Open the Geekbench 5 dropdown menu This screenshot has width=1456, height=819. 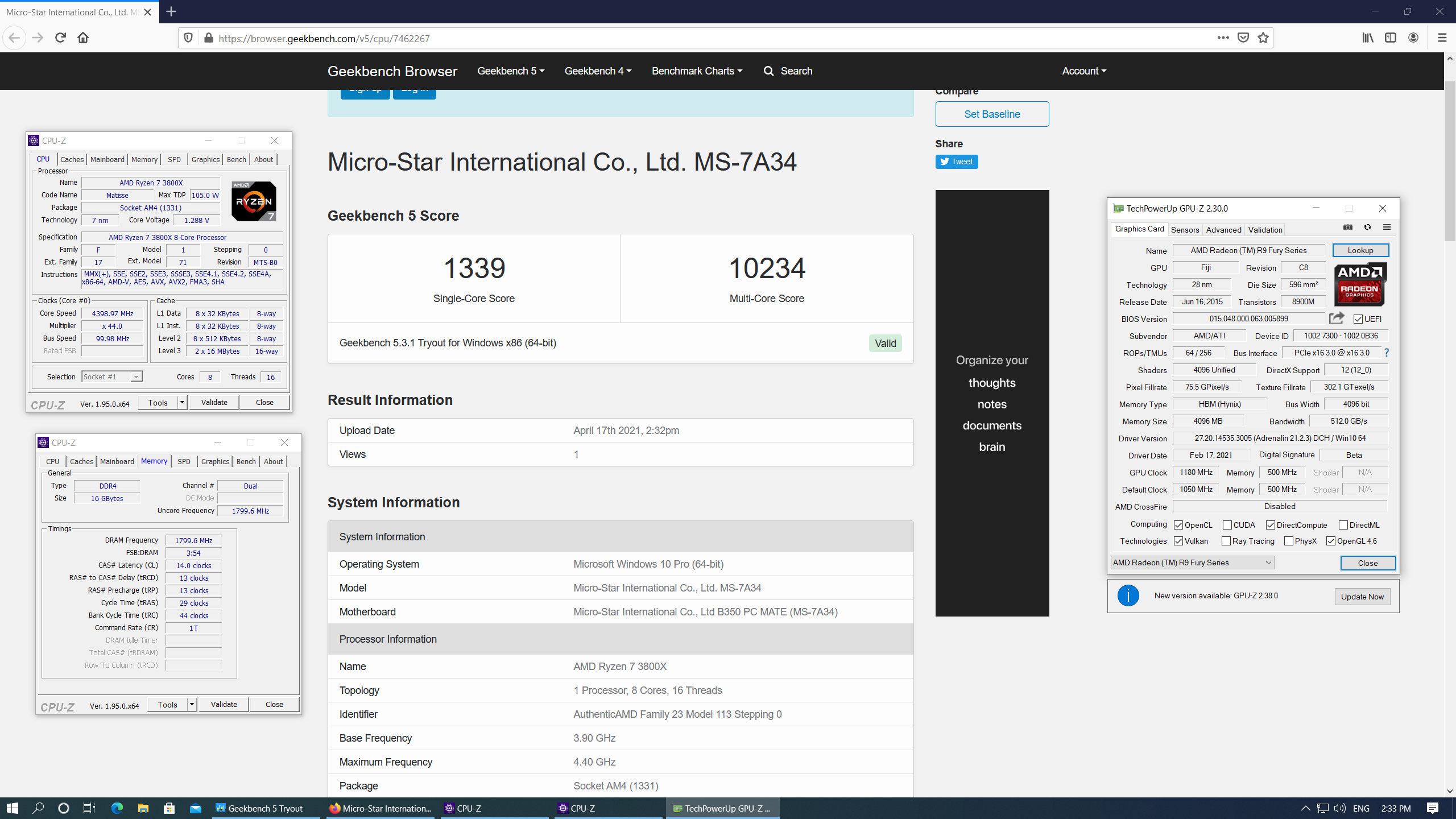click(x=511, y=71)
